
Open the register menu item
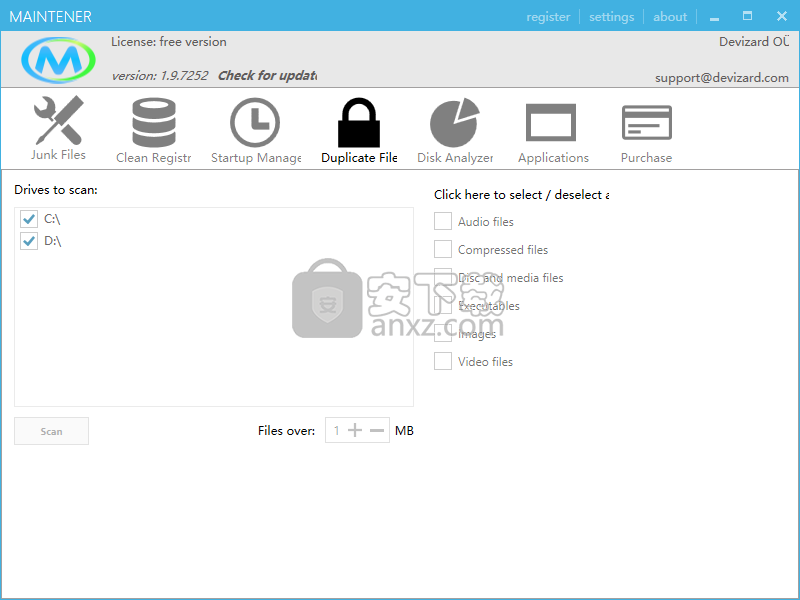point(548,17)
